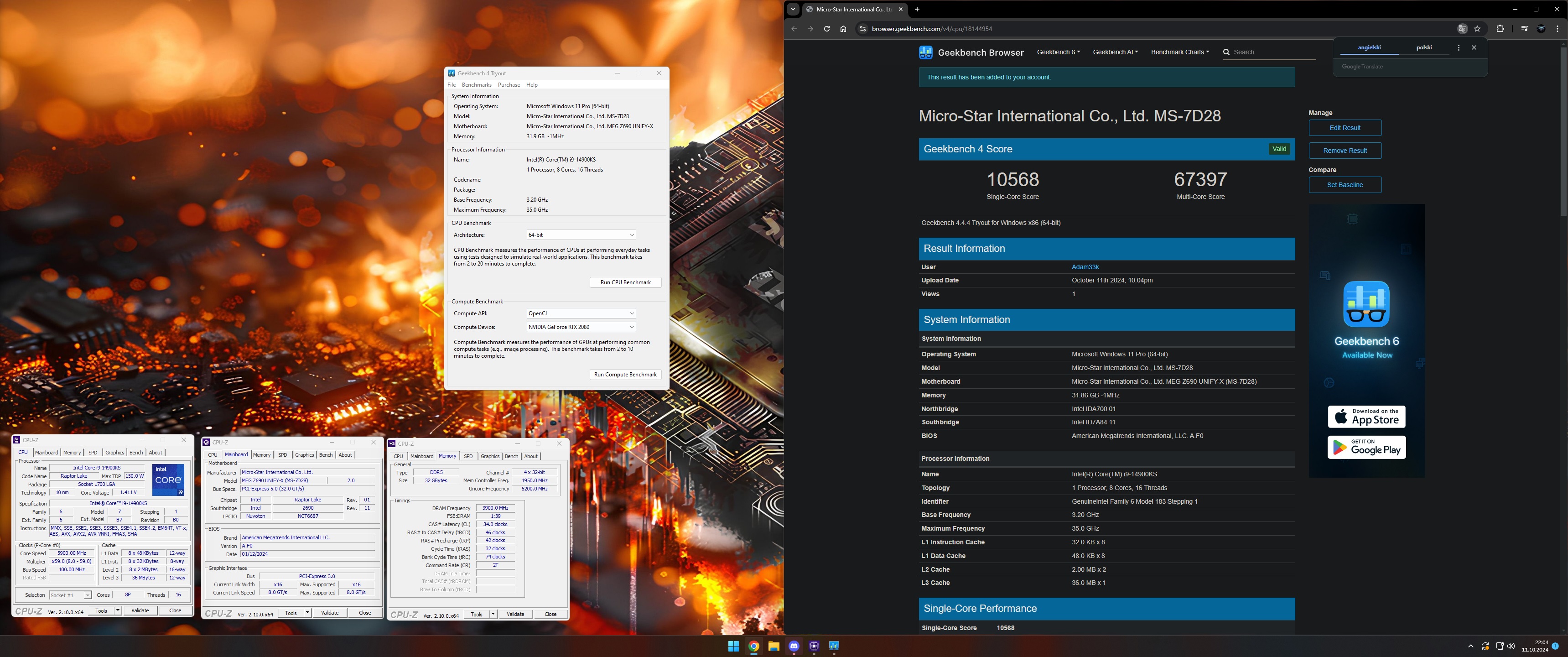The image size is (1568, 657).
Task: Expand Benchmark Charts navigation dropdown
Action: click(1180, 52)
